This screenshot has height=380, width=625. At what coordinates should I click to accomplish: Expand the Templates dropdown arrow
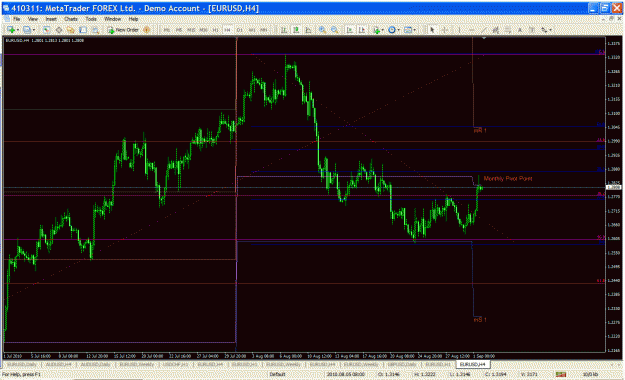(x=415, y=30)
